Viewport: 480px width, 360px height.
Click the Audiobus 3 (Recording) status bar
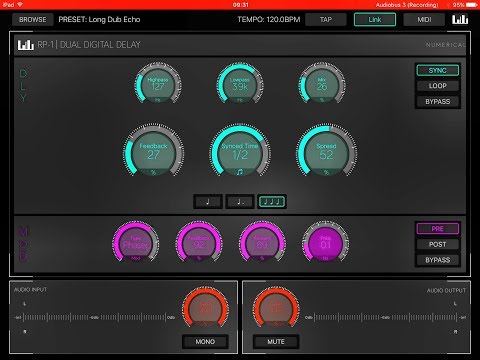(407, 5)
